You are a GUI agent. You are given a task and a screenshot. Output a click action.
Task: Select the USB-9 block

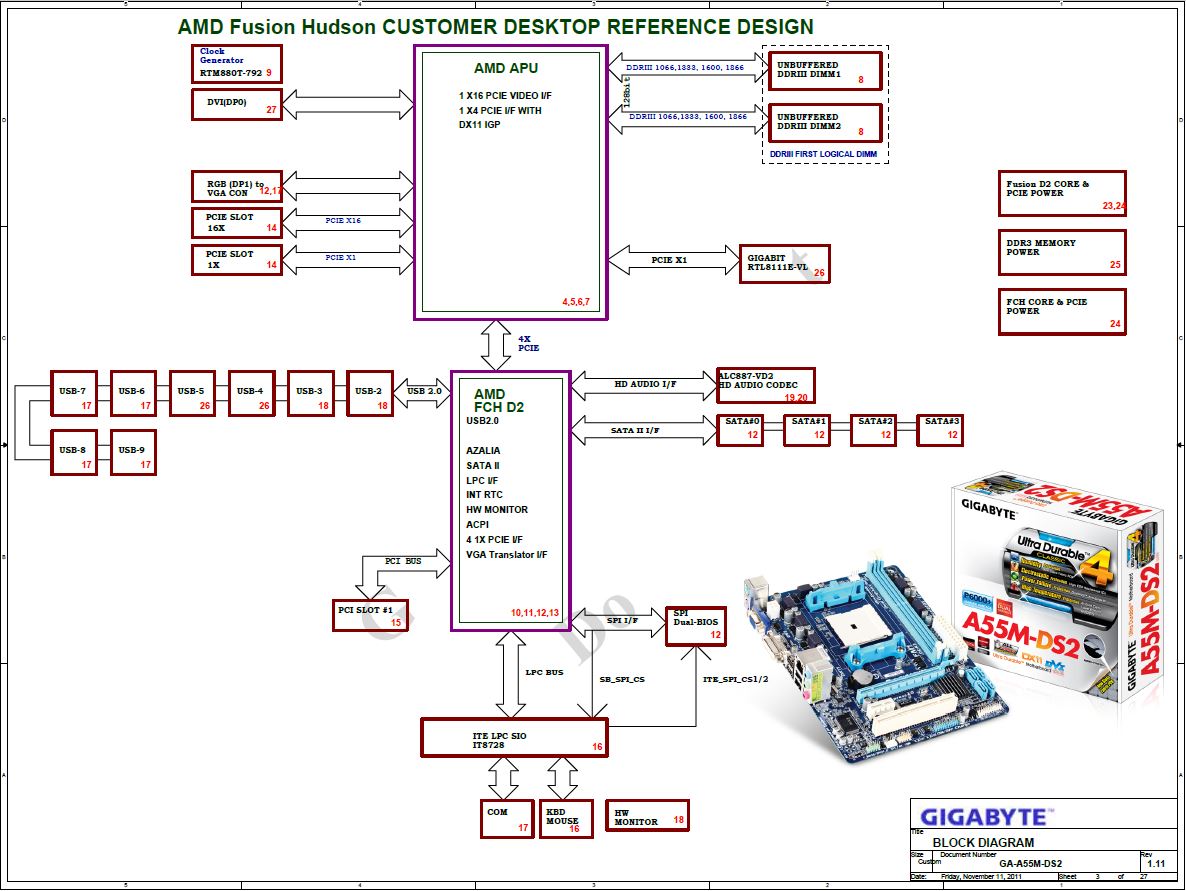[x=133, y=452]
